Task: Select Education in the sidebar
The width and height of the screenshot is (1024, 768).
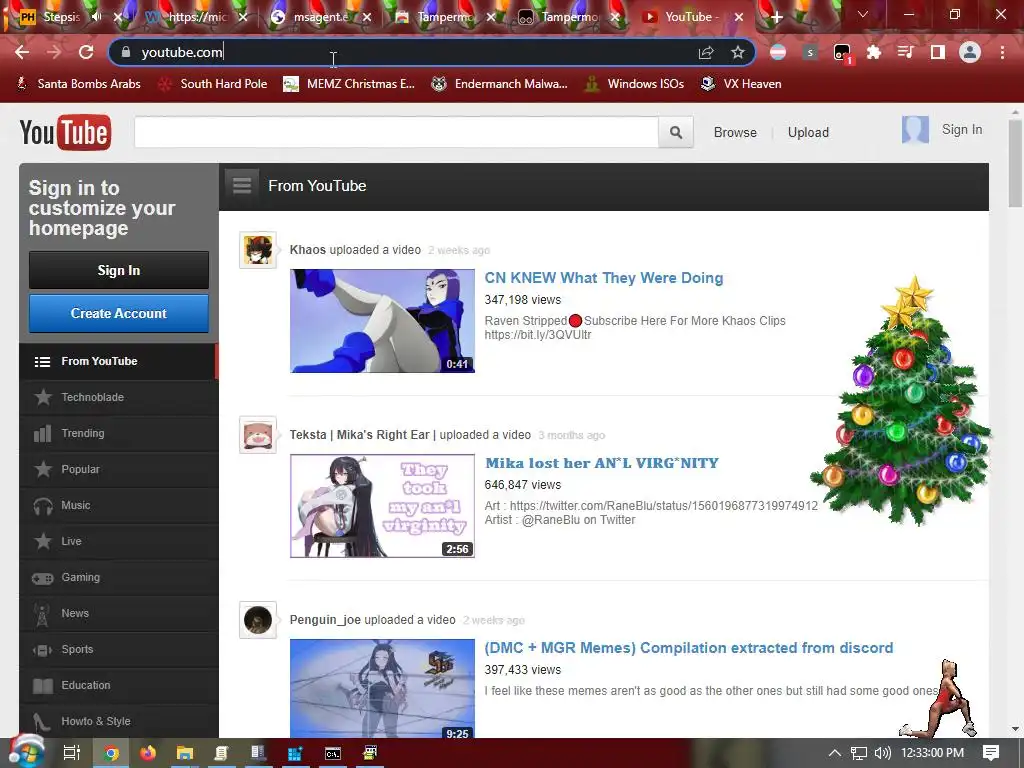Action: (x=118, y=685)
